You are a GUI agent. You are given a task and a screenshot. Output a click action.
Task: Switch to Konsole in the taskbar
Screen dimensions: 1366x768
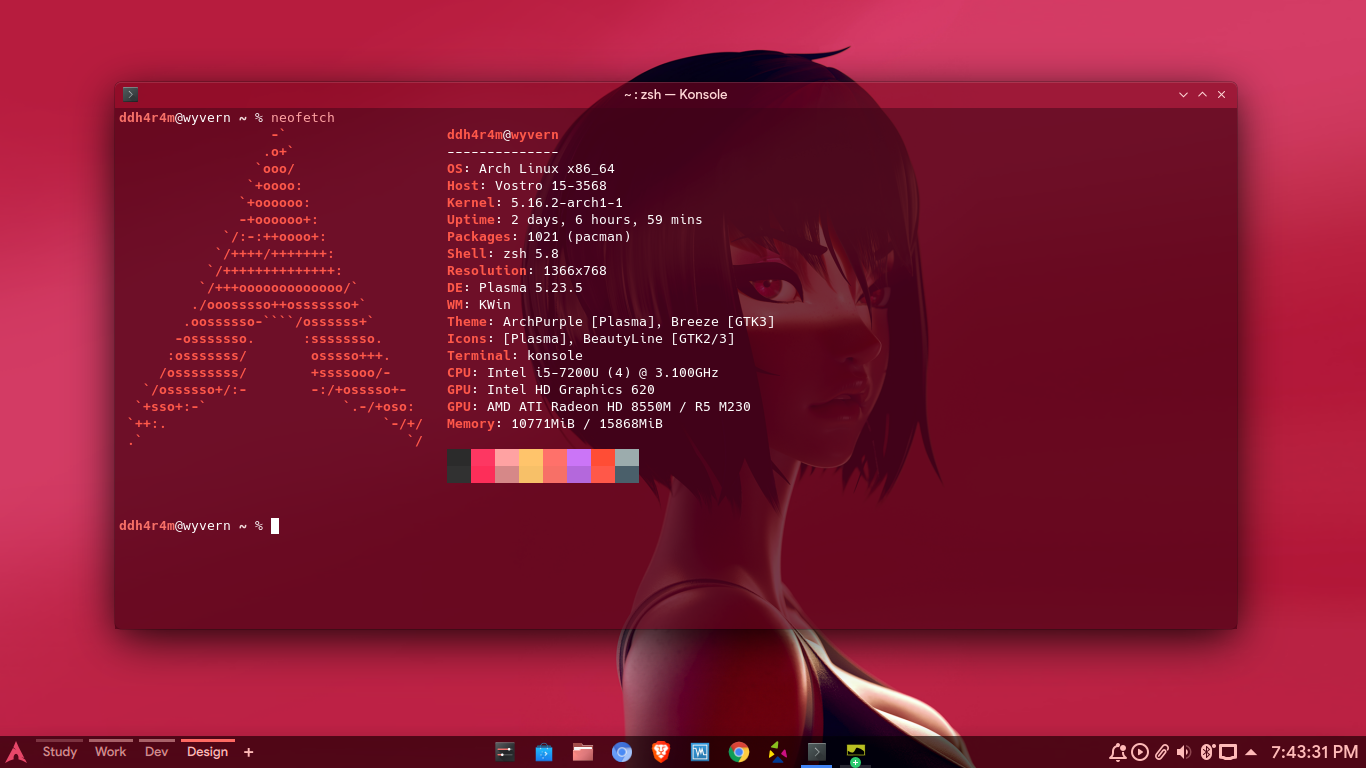point(817,752)
